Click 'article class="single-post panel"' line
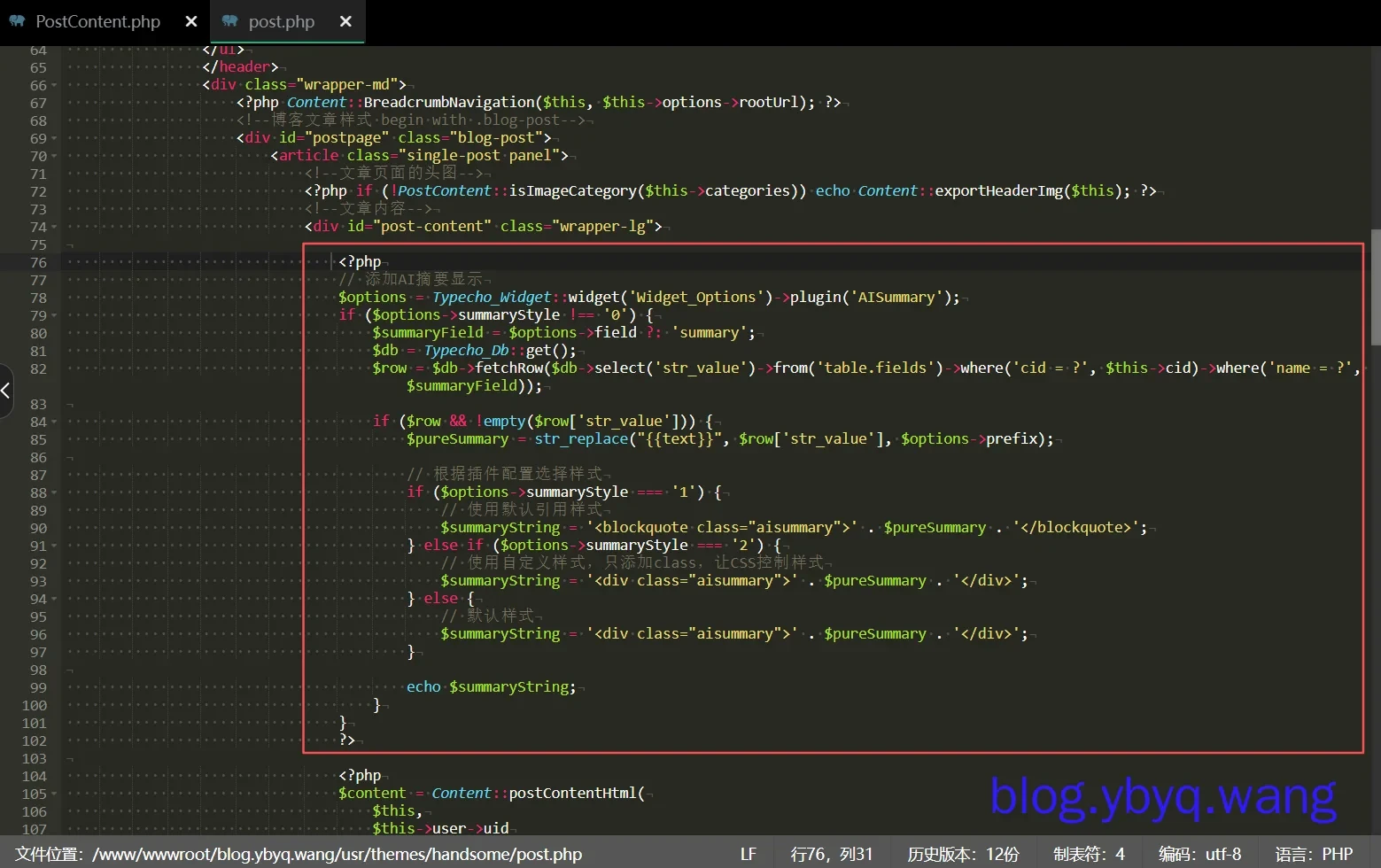The image size is (1381, 868). [x=420, y=156]
